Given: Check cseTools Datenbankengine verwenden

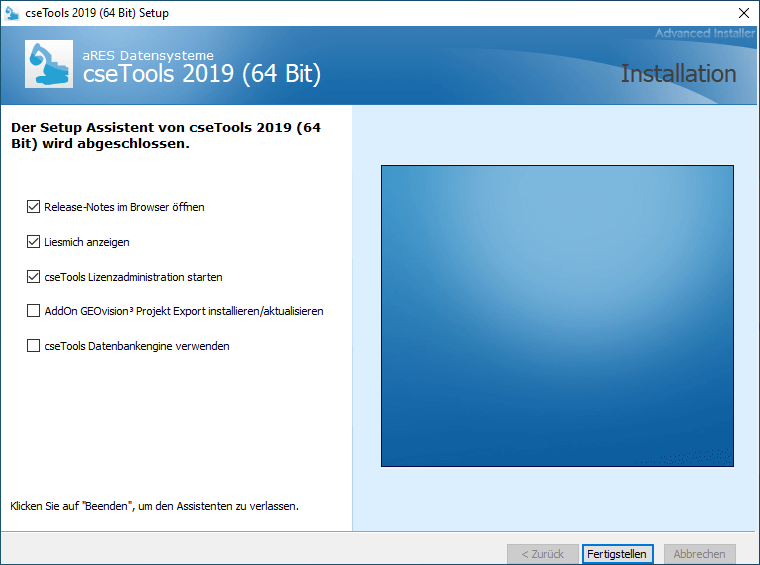Looking at the screenshot, I should (34, 346).
